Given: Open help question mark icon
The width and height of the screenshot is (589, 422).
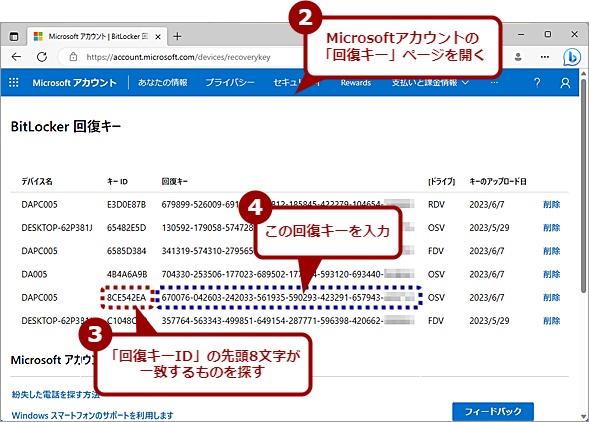Looking at the screenshot, I should pos(537,82).
